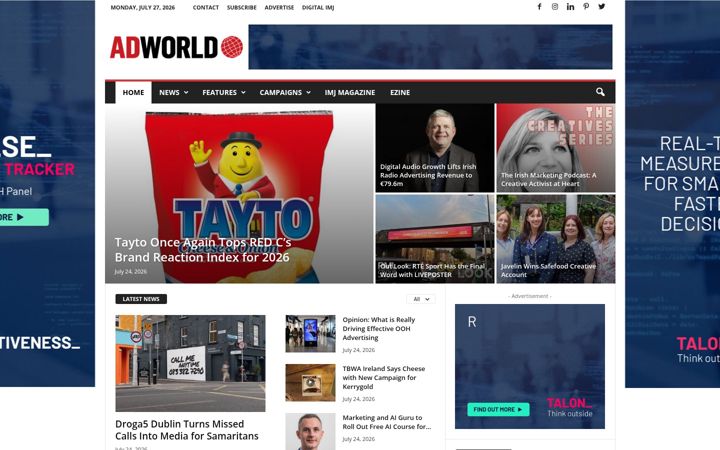This screenshot has width=720, height=450.
Task: Click July 24, 2026 under the OOH opinion article
Action: pyautogui.click(x=359, y=350)
